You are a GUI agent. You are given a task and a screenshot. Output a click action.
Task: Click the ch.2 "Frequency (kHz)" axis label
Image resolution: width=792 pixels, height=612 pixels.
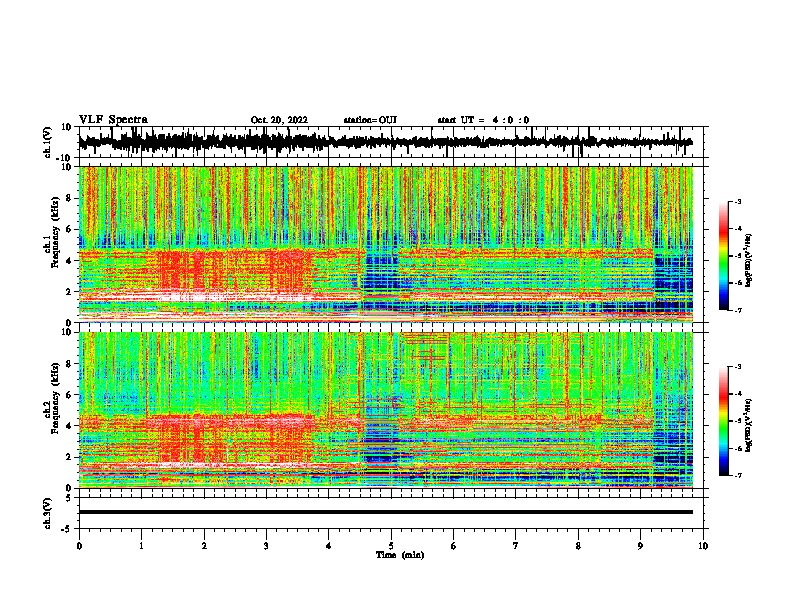55,398
